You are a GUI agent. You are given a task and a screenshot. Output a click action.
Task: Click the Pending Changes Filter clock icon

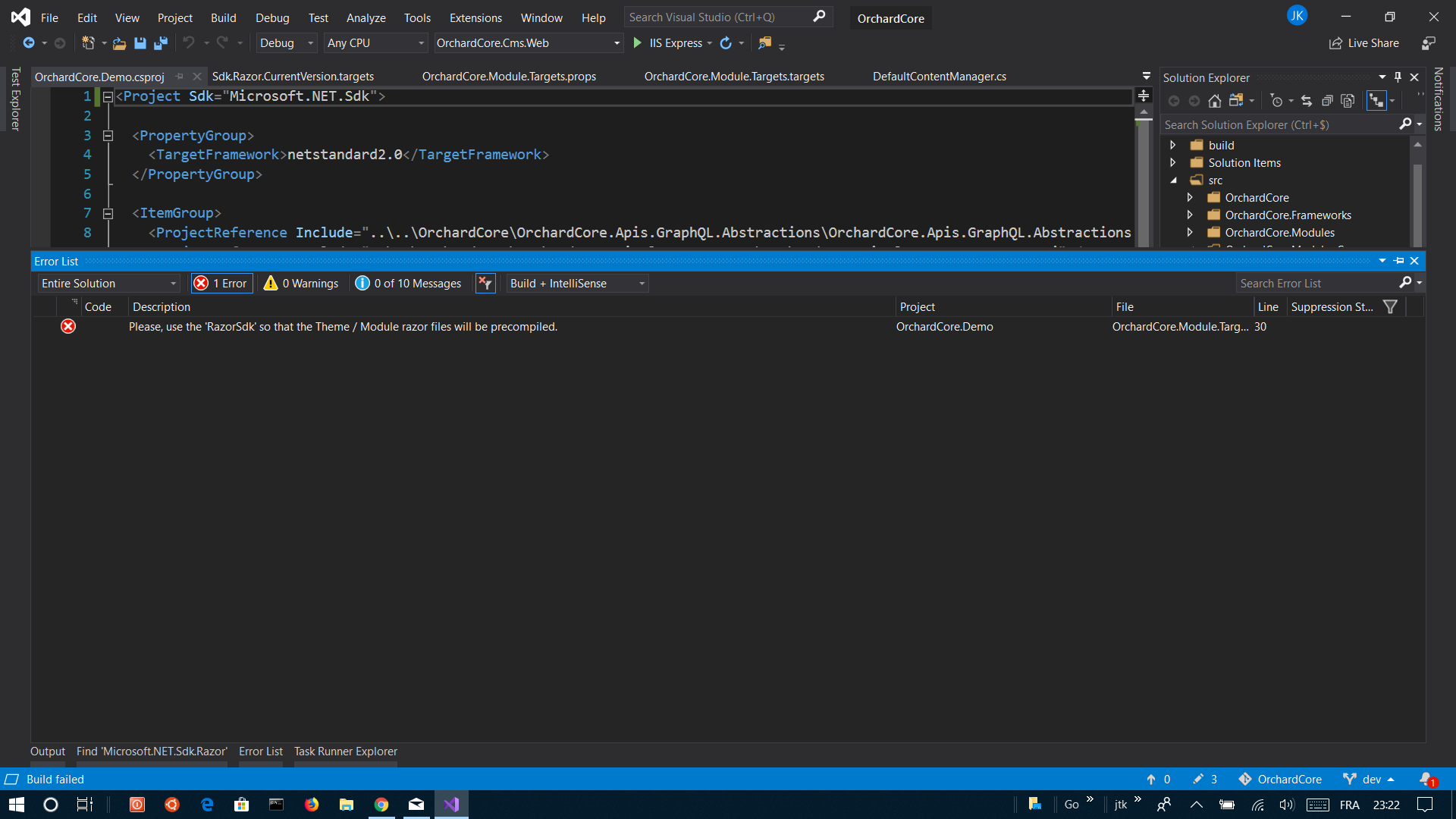[x=1277, y=101]
